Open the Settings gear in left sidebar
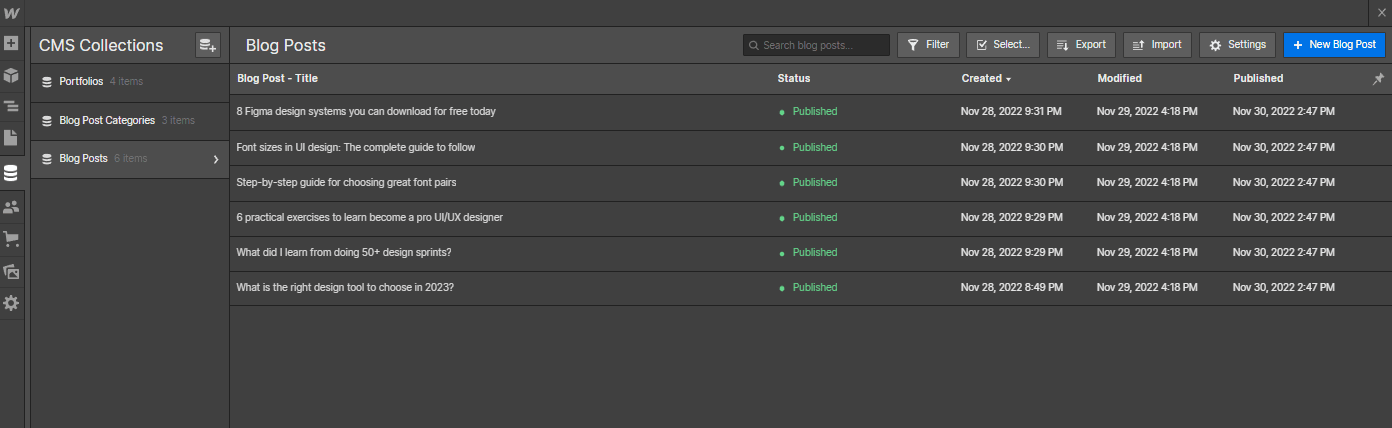The width and height of the screenshot is (1392, 428). [x=11, y=302]
